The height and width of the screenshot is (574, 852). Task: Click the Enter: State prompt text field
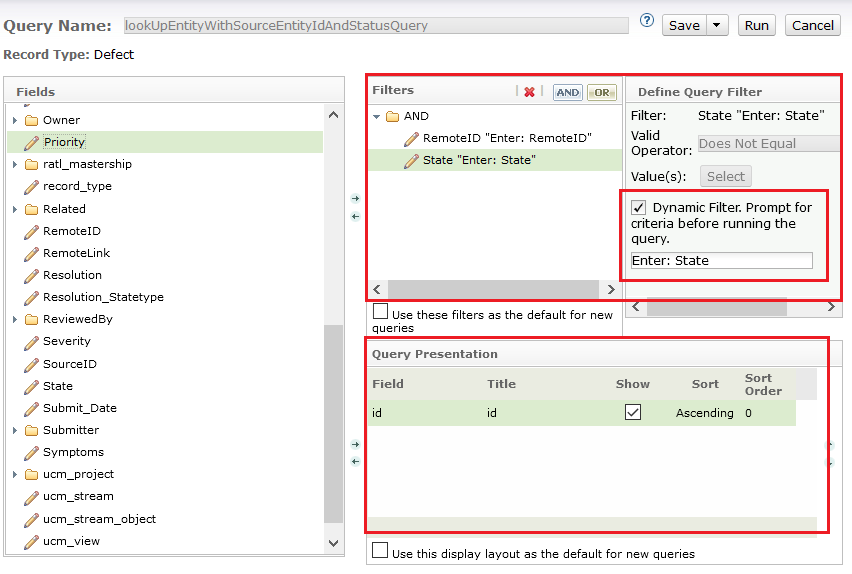point(721,261)
